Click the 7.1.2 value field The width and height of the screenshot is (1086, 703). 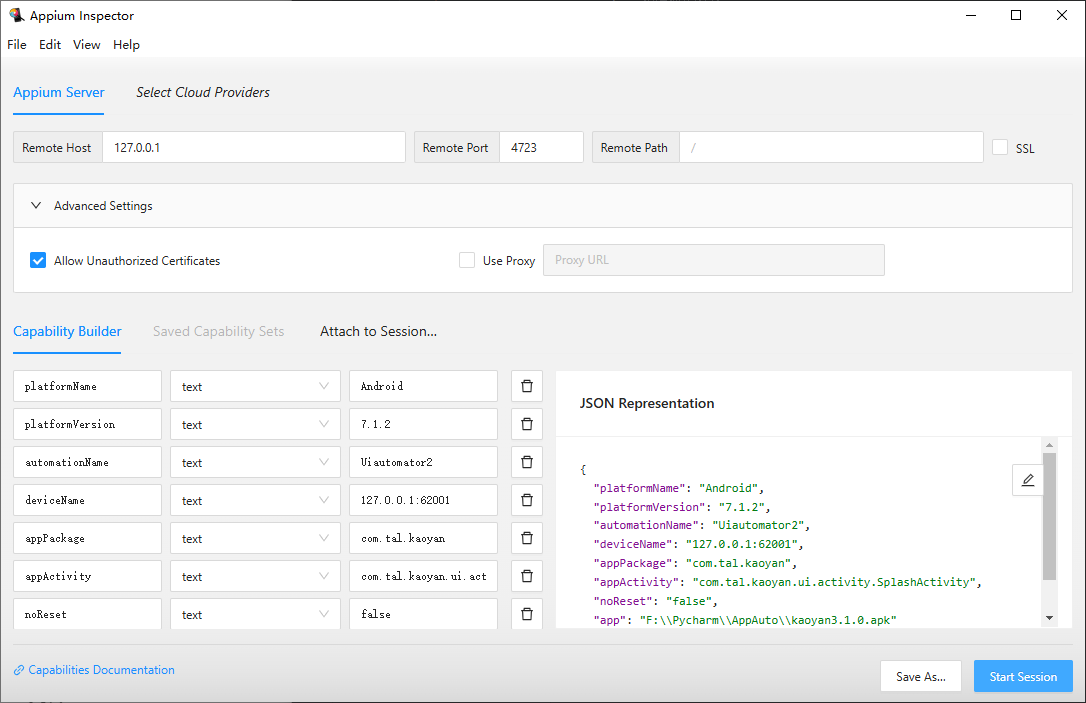(423, 424)
